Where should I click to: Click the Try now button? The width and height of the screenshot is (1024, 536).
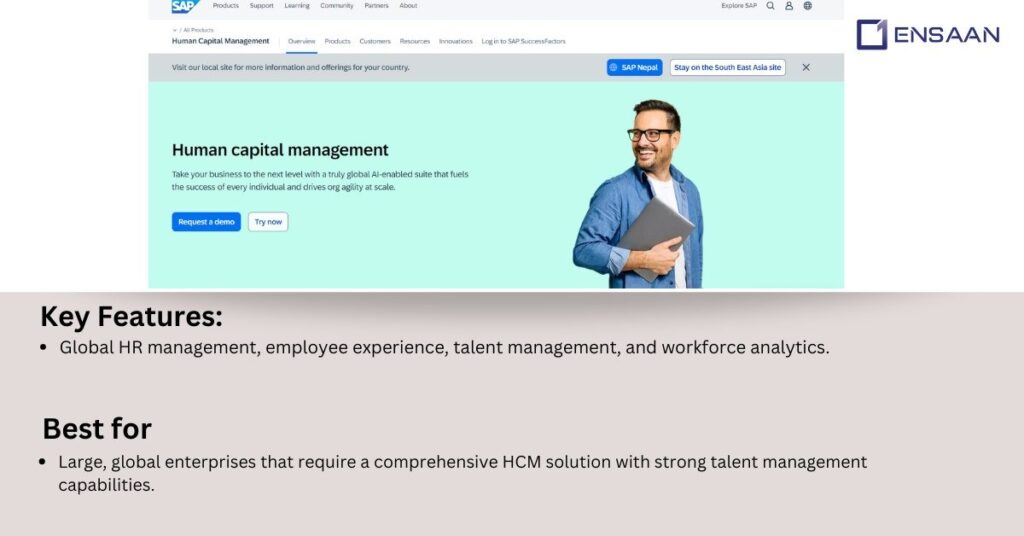[x=268, y=222]
